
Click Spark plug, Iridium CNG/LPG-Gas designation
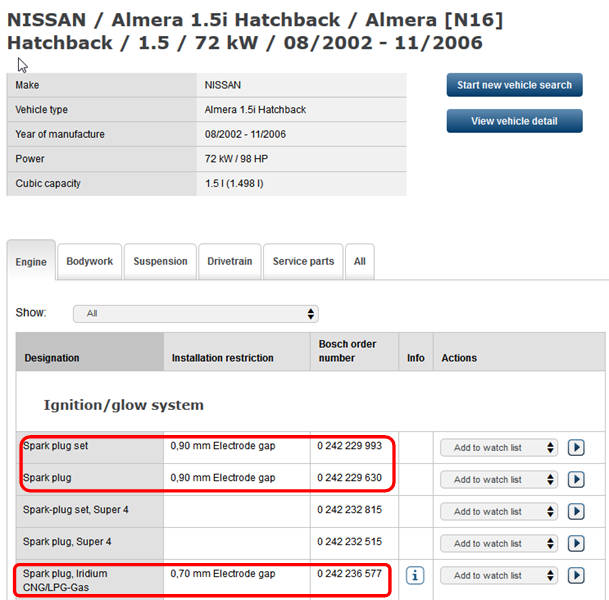coord(65,580)
